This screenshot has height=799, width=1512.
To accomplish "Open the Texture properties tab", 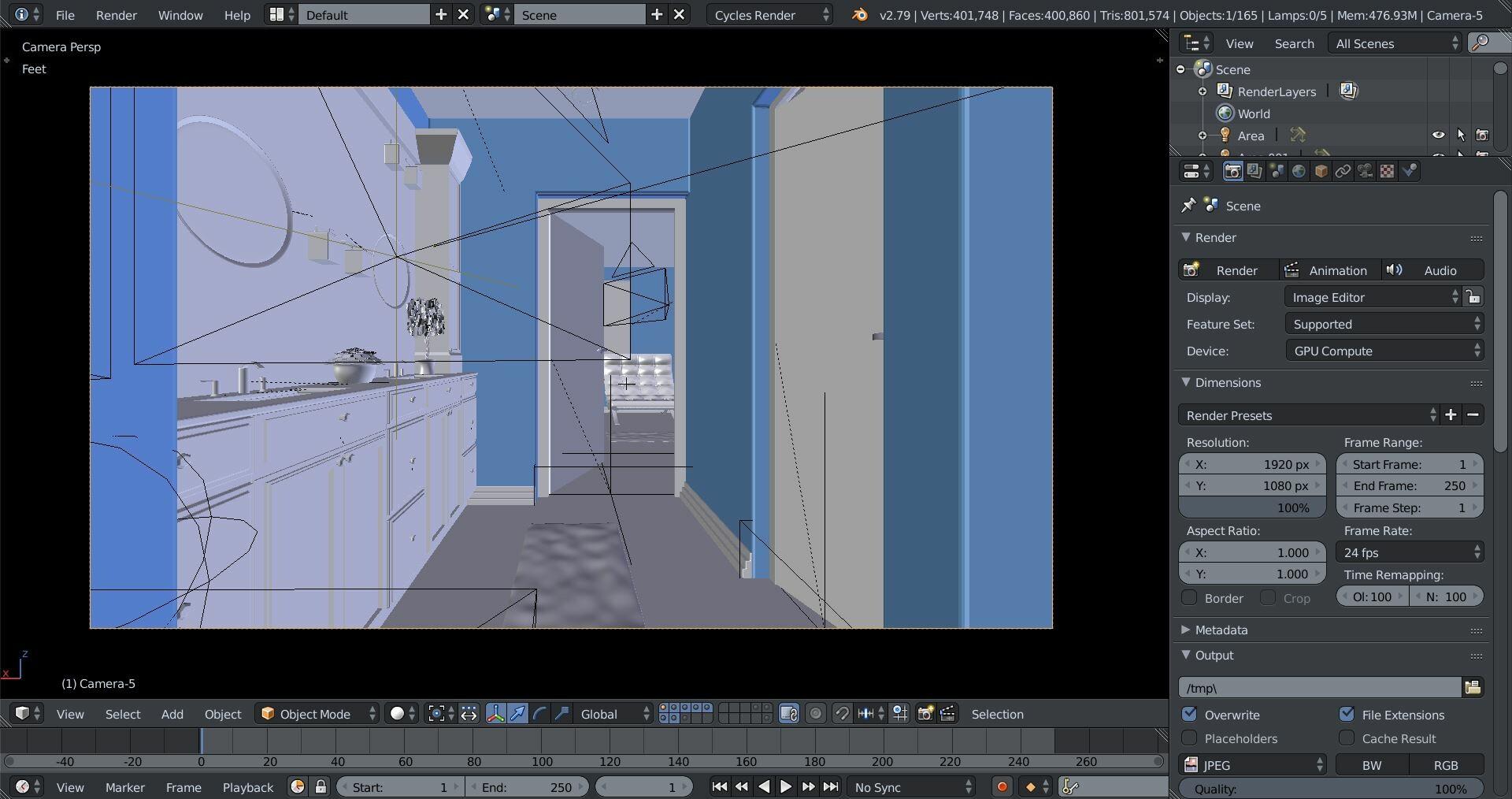I will click(x=1387, y=172).
